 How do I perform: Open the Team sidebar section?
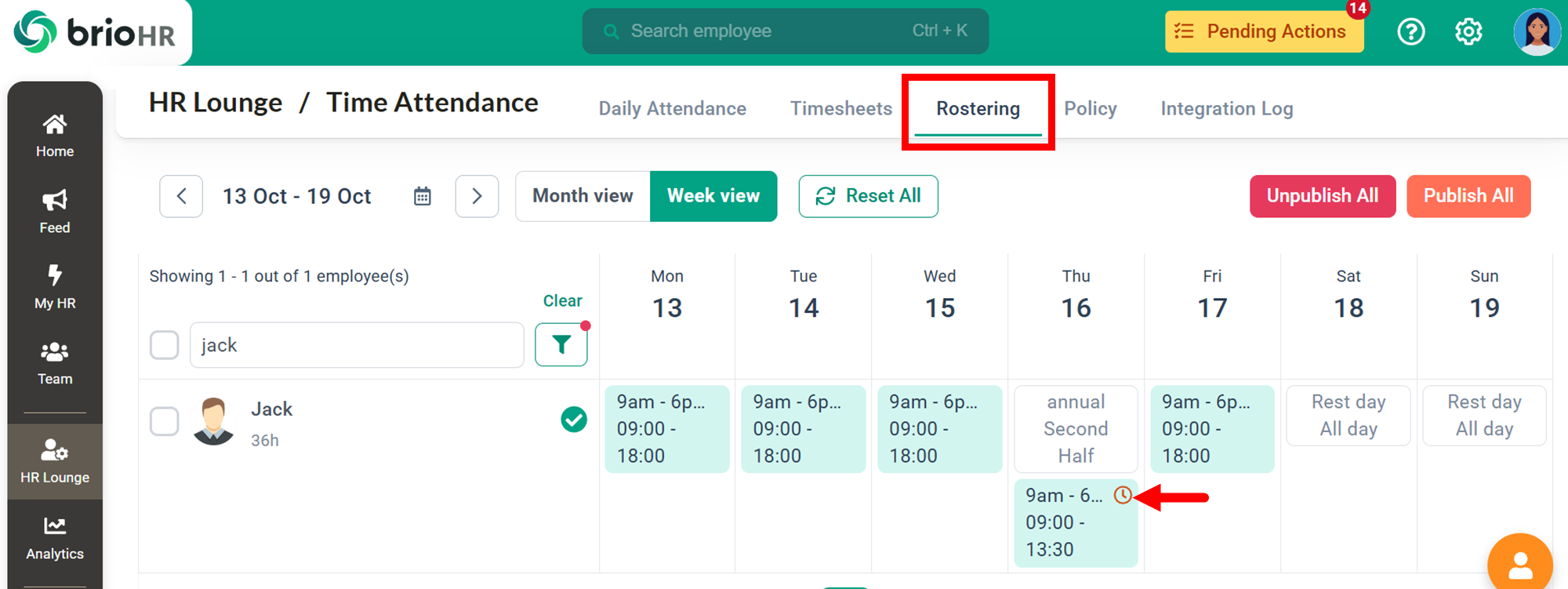pos(55,363)
